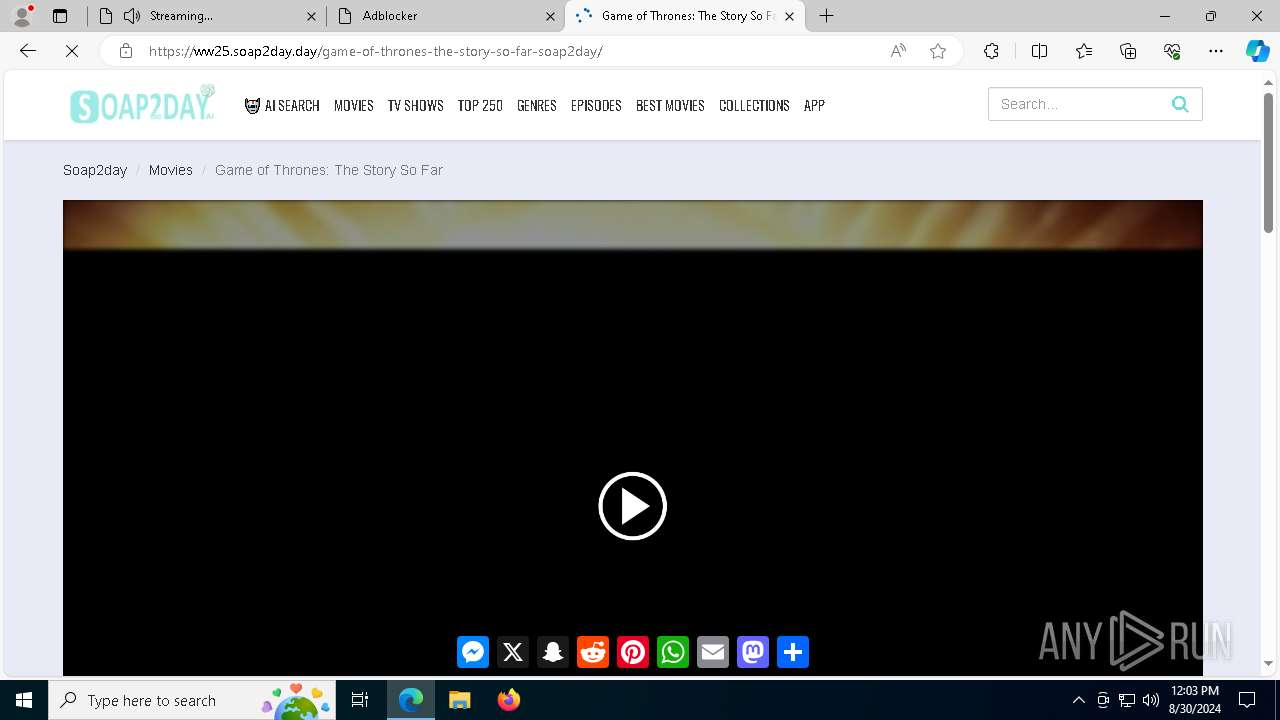Close the Streaming tab
This screenshot has width=1280, height=720.
click(311, 16)
